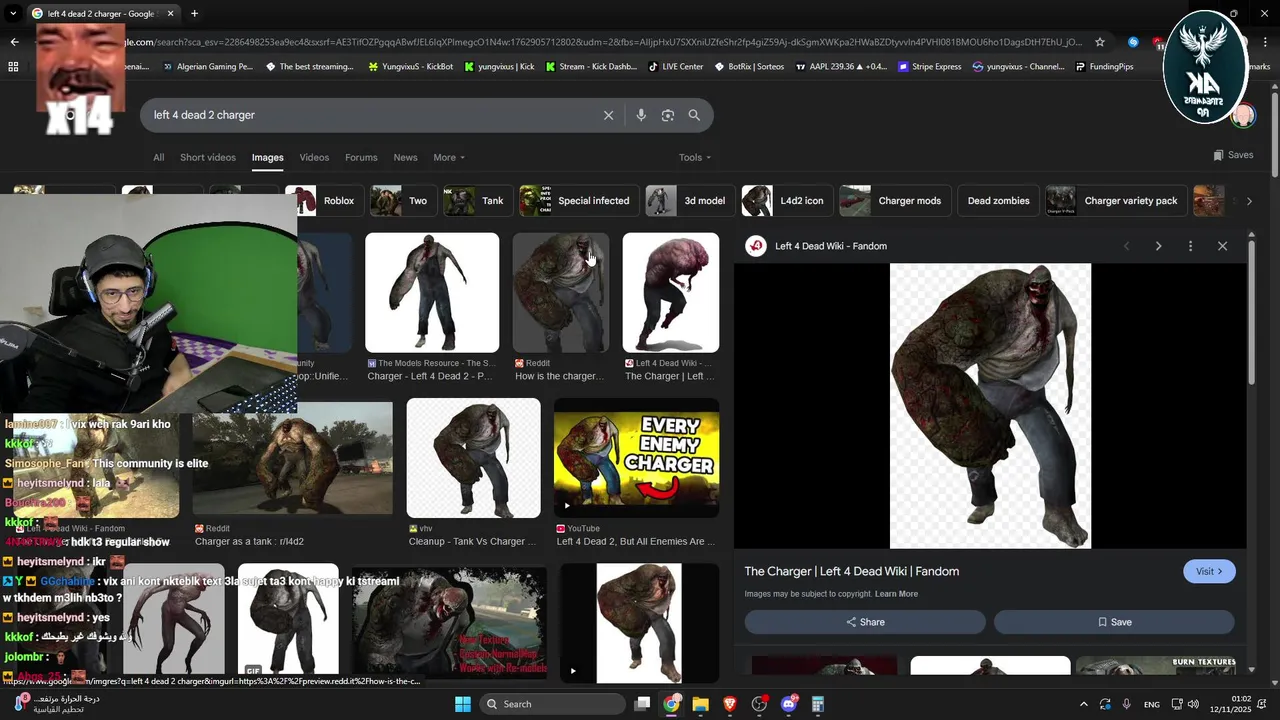Image resolution: width=1280 pixels, height=720 pixels.
Task: Open Saves collection link
Action: tap(1233, 155)
